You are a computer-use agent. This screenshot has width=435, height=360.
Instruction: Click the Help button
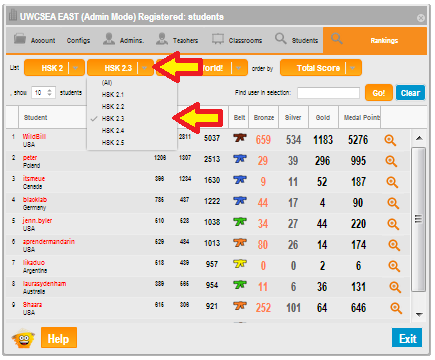pos(59,338)
